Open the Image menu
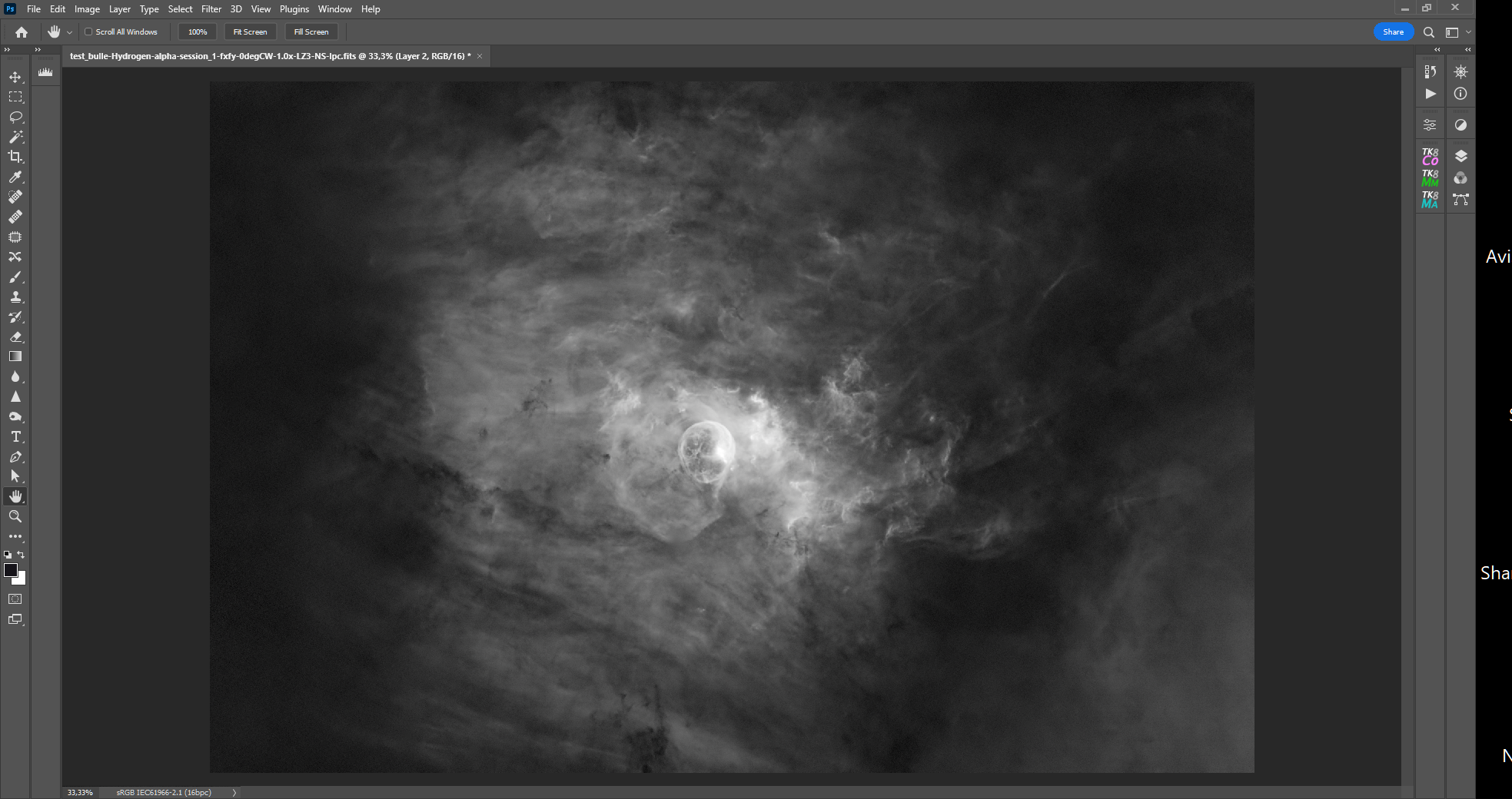 pos(87,9)
